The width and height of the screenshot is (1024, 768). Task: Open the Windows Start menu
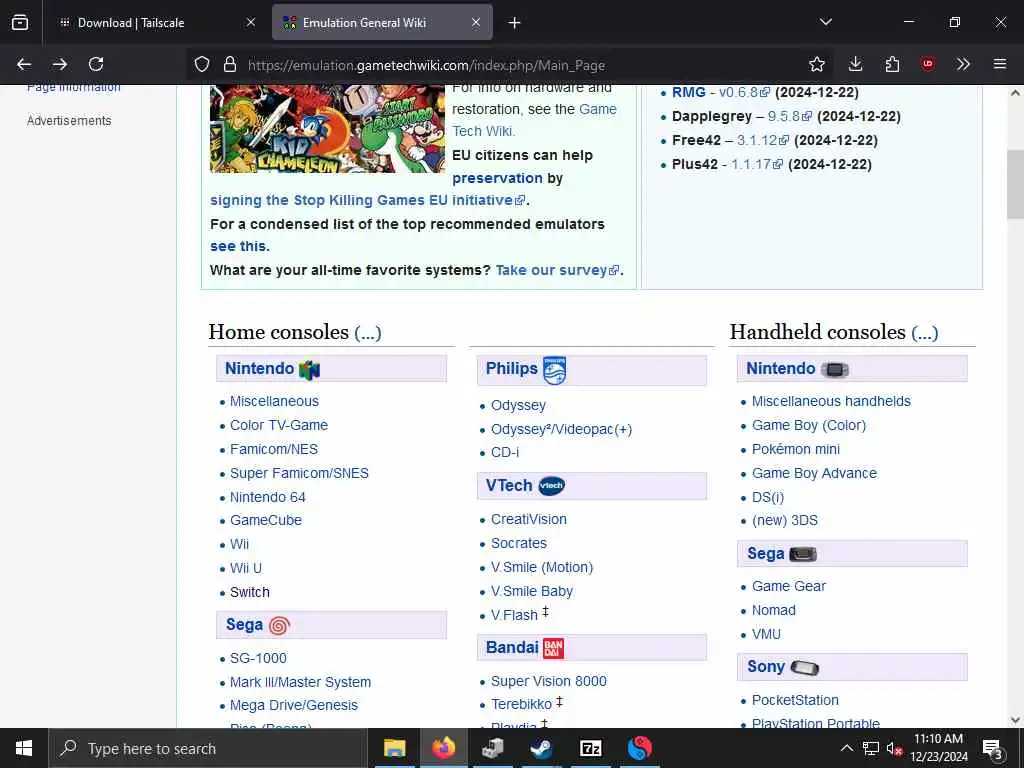[x=24, y=748]
